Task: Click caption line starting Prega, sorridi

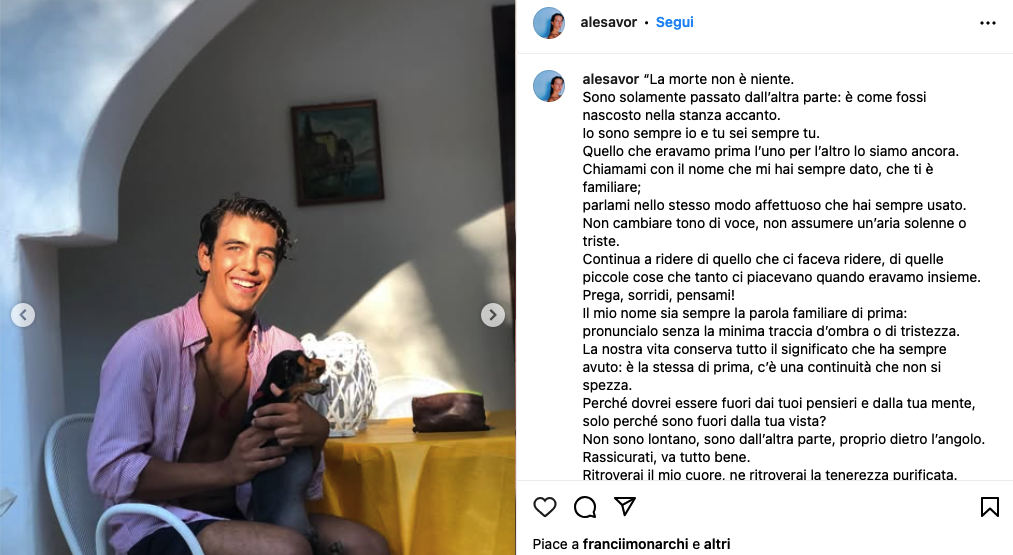Action: click(658, 295)
